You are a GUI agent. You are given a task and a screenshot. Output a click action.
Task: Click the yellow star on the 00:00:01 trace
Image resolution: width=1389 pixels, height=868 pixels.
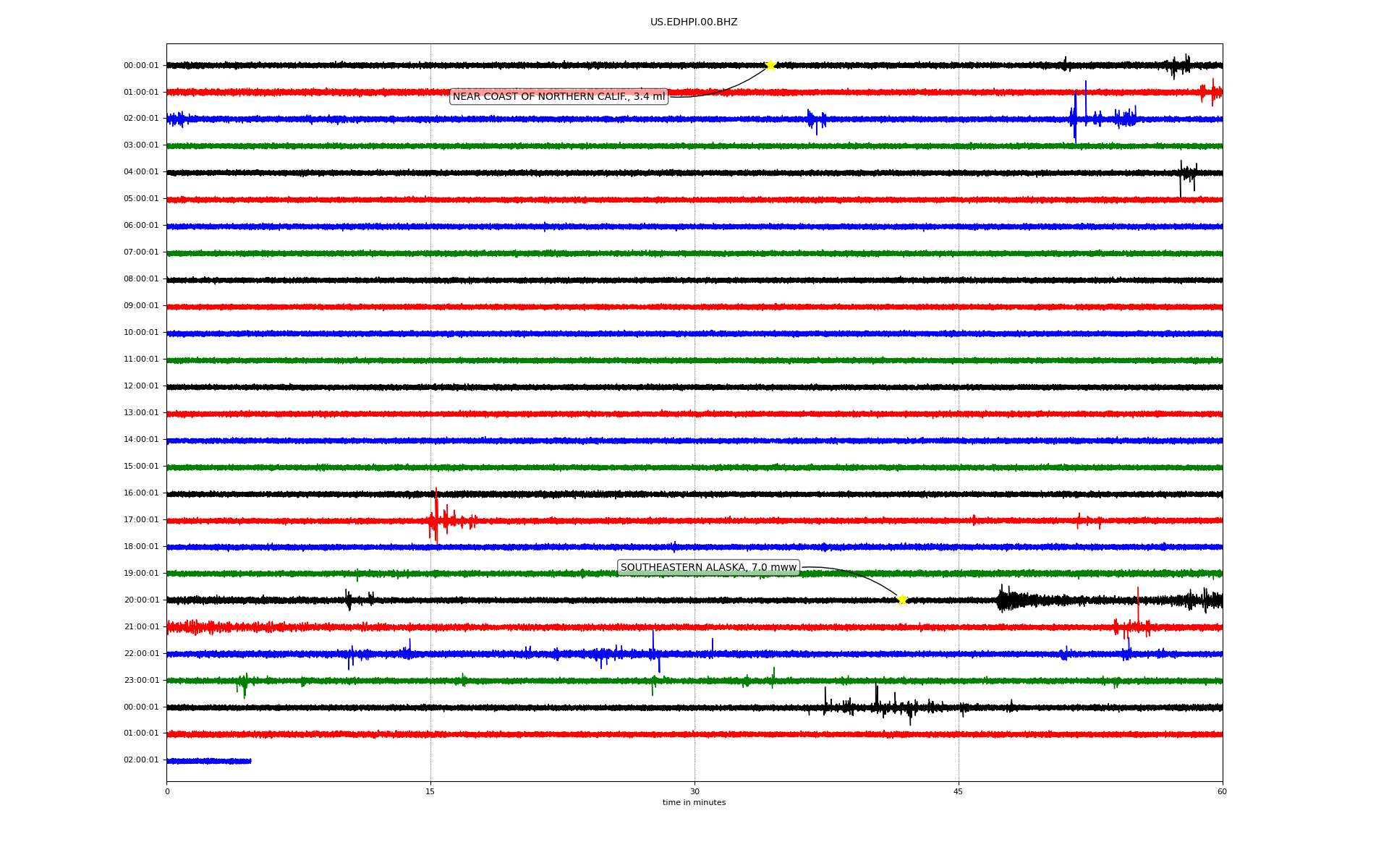[770, 65]
